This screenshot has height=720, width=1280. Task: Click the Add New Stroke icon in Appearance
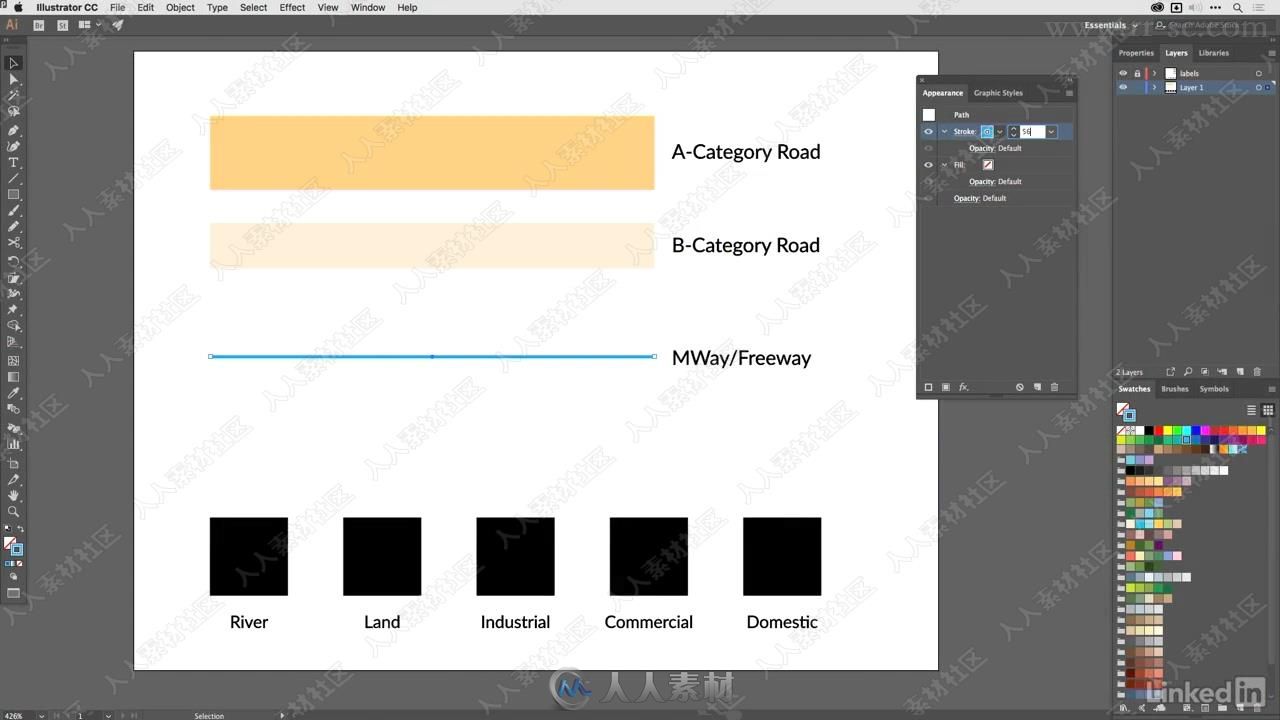(928, 387)
